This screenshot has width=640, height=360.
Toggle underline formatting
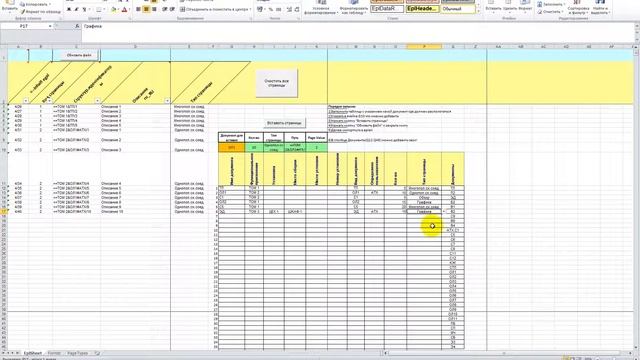(84, 9)
